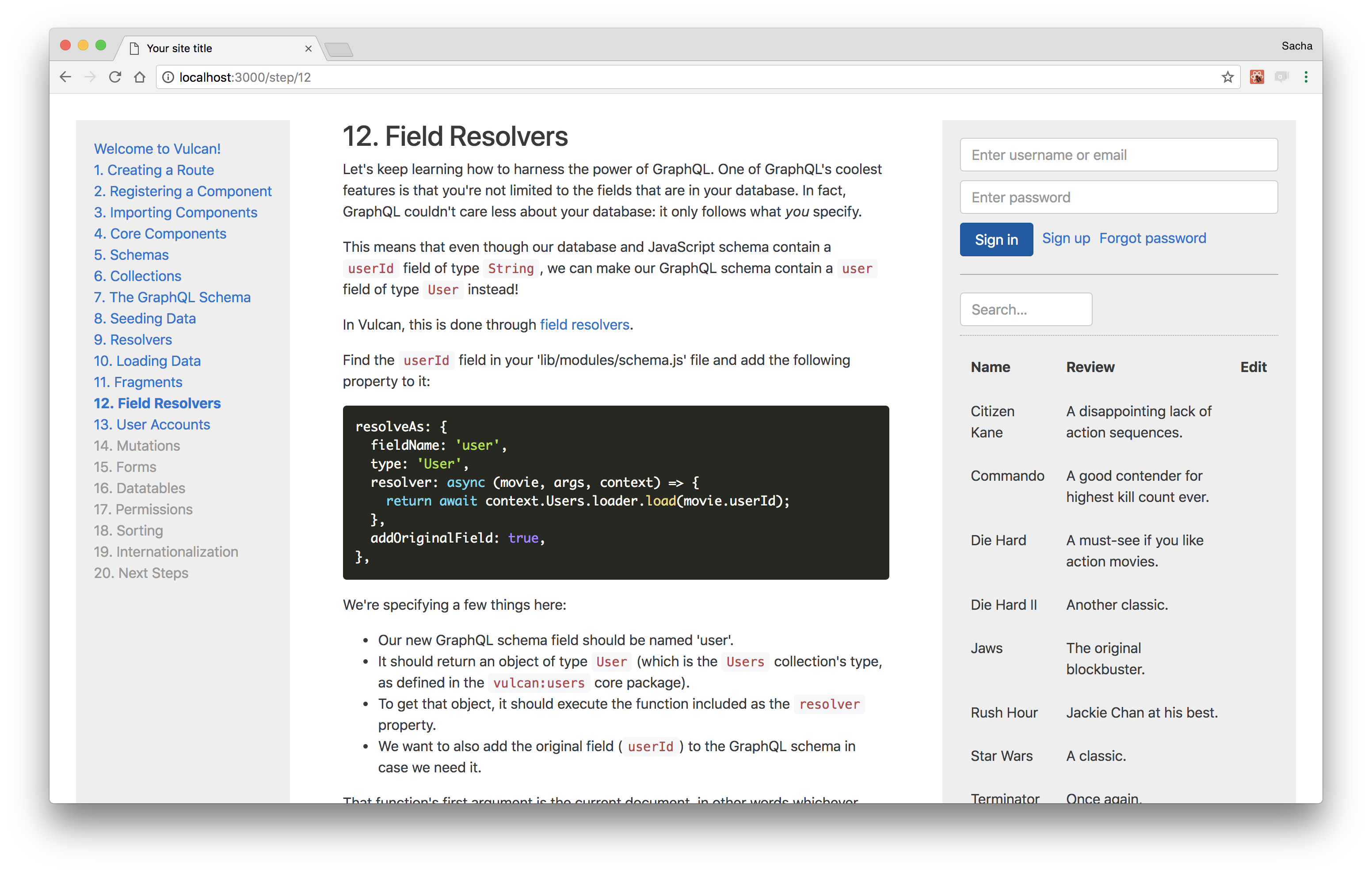Navigate to '3. Importing Components'
Viewport: 1372px width, 874px height.
tap(175, 212)
